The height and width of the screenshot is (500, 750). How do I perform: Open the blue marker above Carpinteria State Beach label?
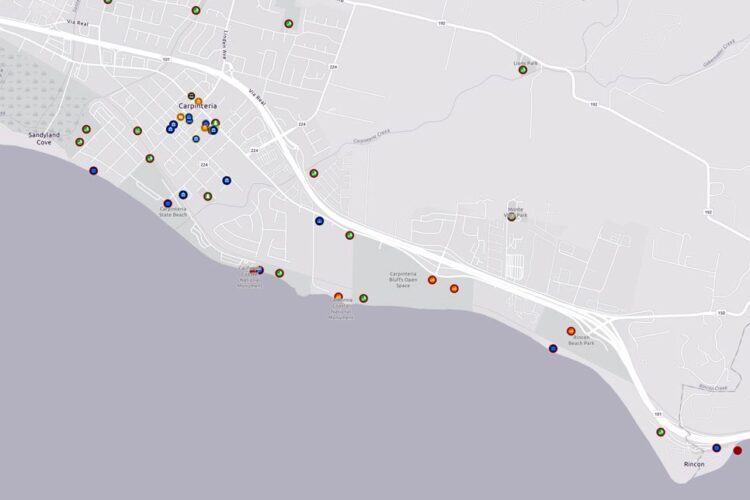coord(168,203)
